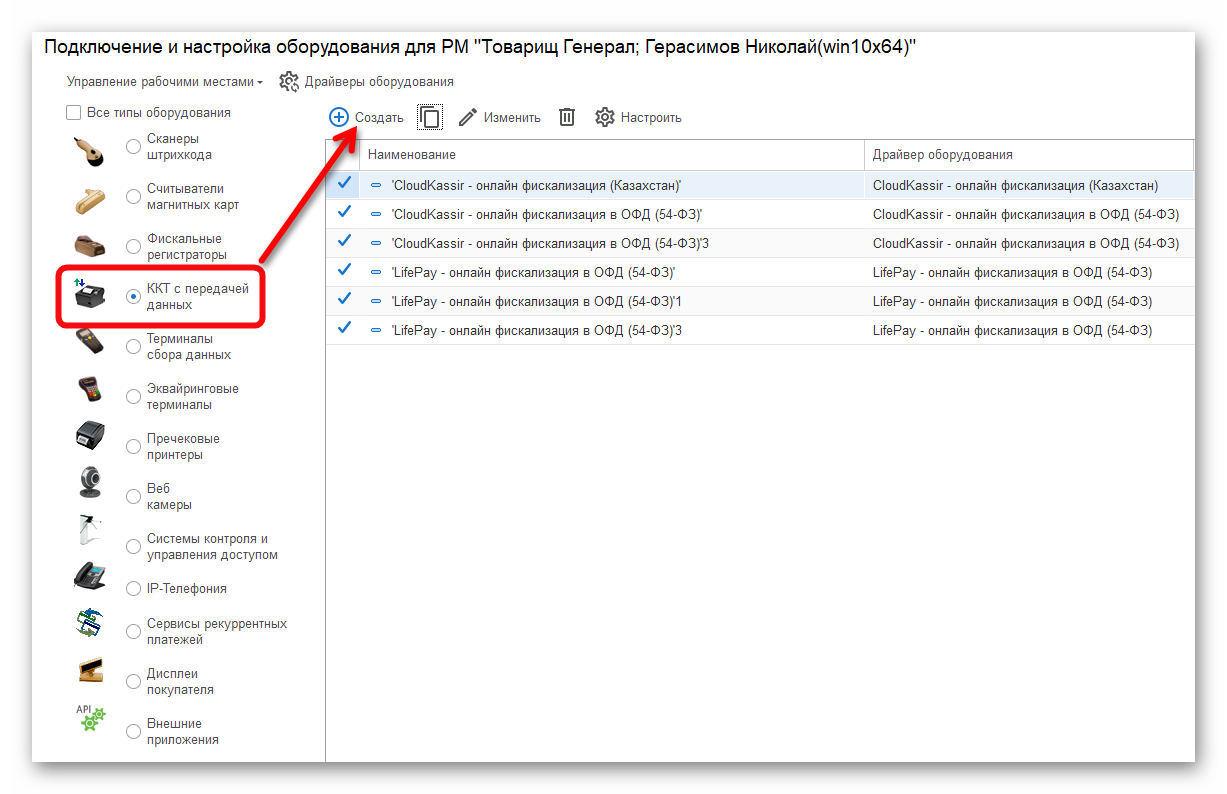
Task: Open Драйверы оборудования link
Action: pyautogui.click(x=379, y=82)
